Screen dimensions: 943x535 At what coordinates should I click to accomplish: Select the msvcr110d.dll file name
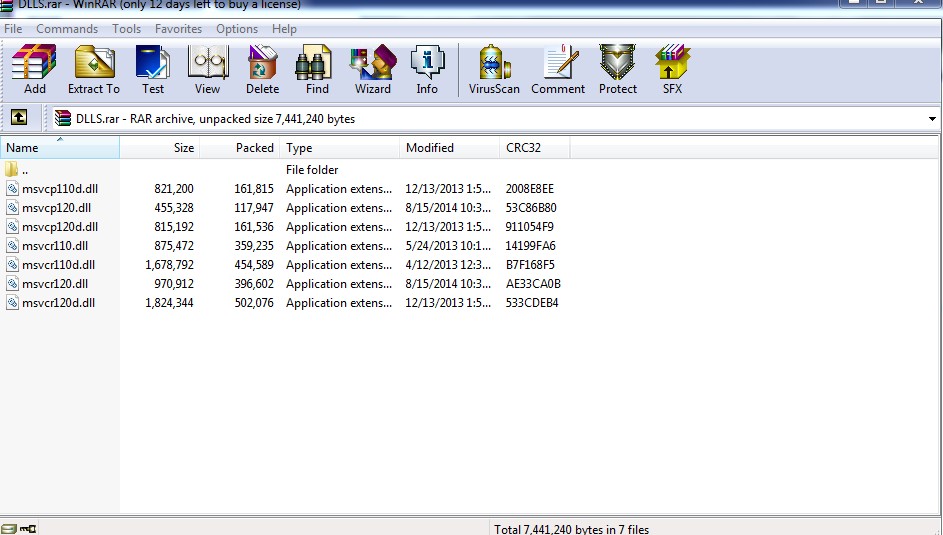(58, 265)
